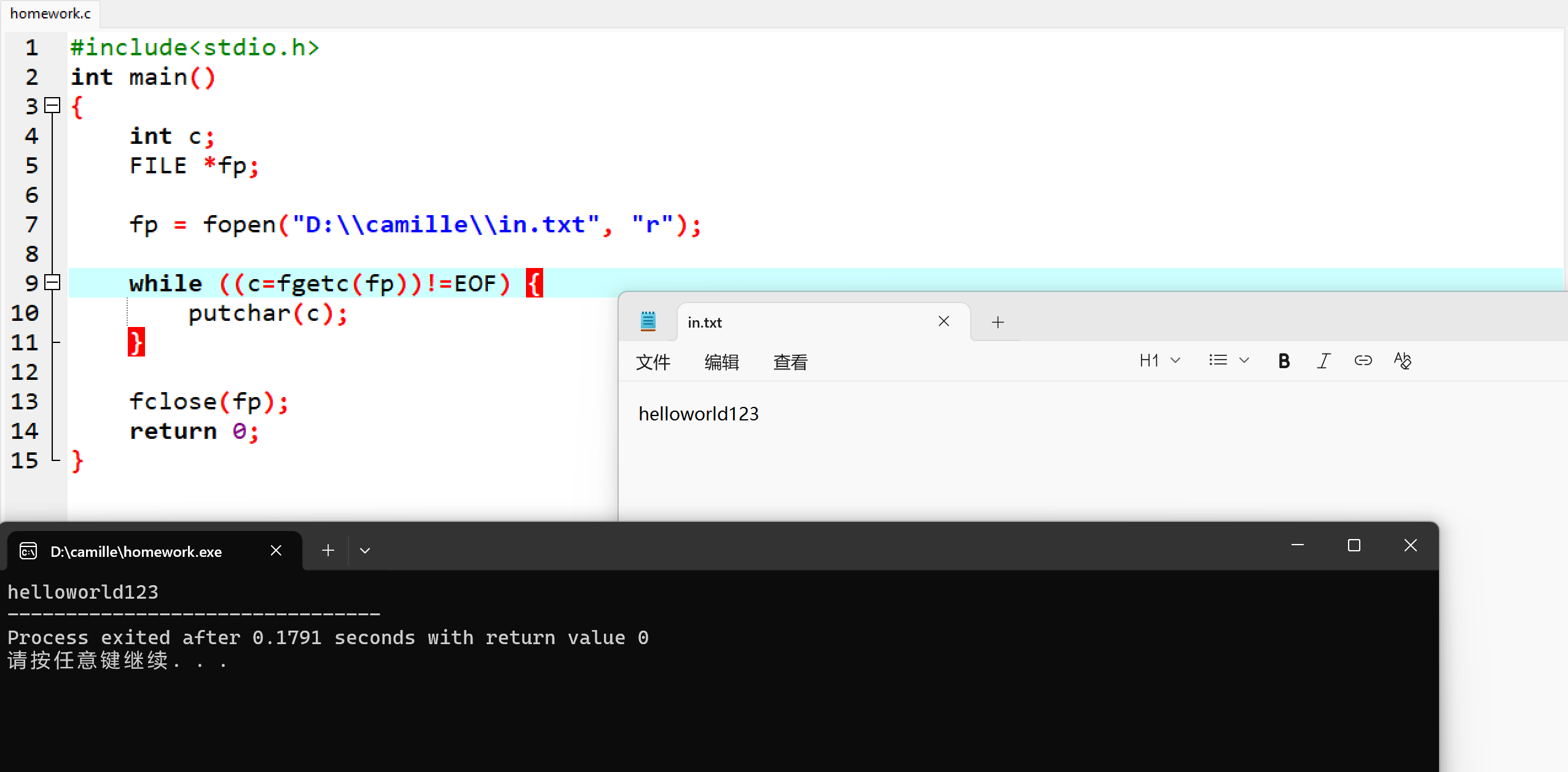Collapse the while loop fold at line 9
This screenshot has height=772, width=1568.
coord(53,282)
